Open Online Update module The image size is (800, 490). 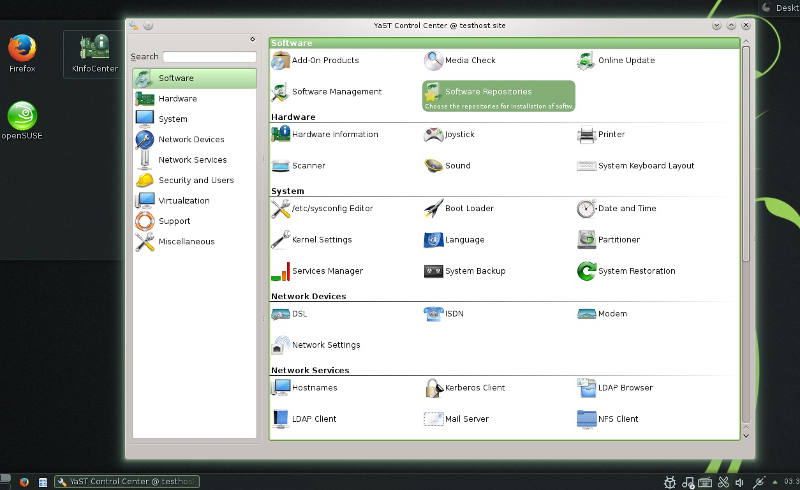[616, 60]
